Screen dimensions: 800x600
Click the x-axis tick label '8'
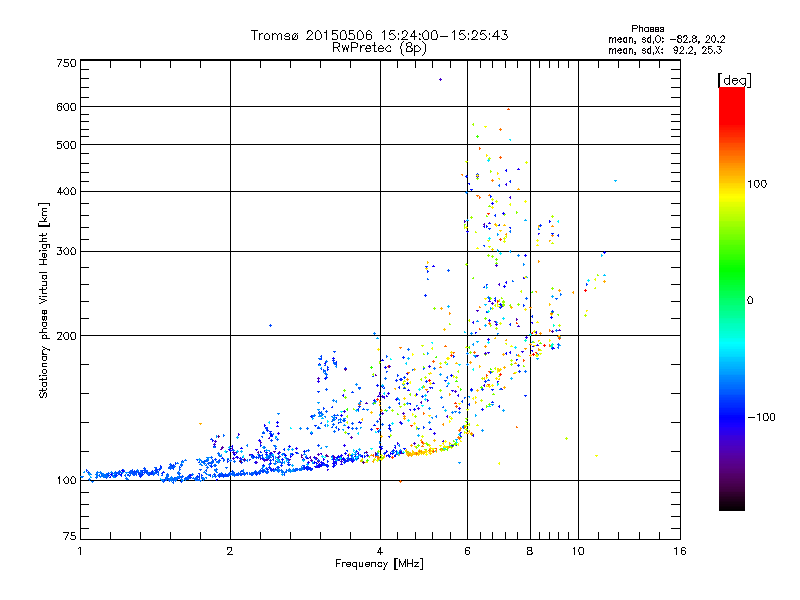[x=530, y=551]
